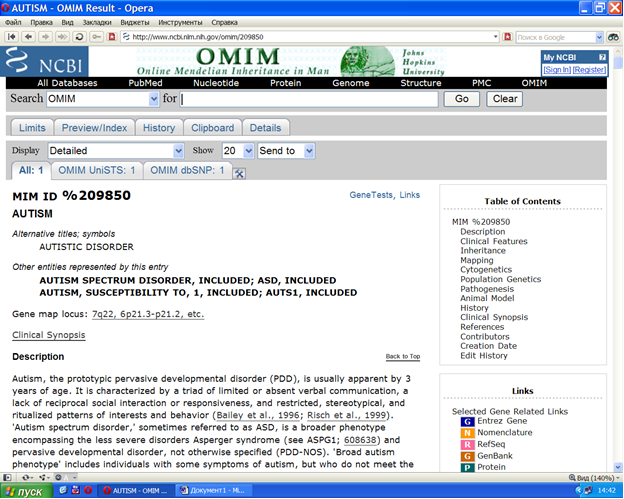This screenshot has width=624, height=499.
Task: Open the PubMed database link
Action: click(145, 83)
